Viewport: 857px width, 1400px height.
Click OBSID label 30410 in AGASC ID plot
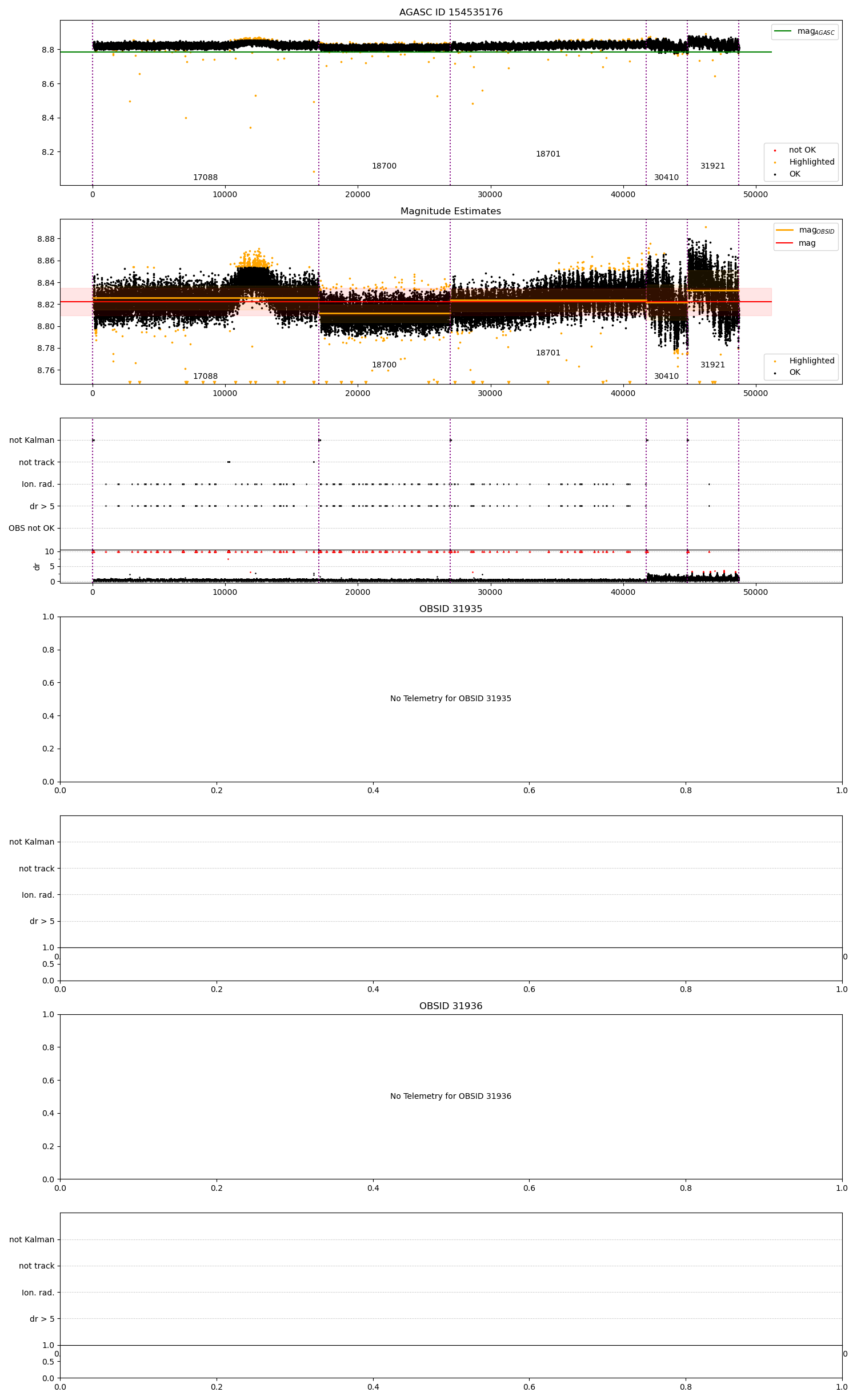point(666,178)
